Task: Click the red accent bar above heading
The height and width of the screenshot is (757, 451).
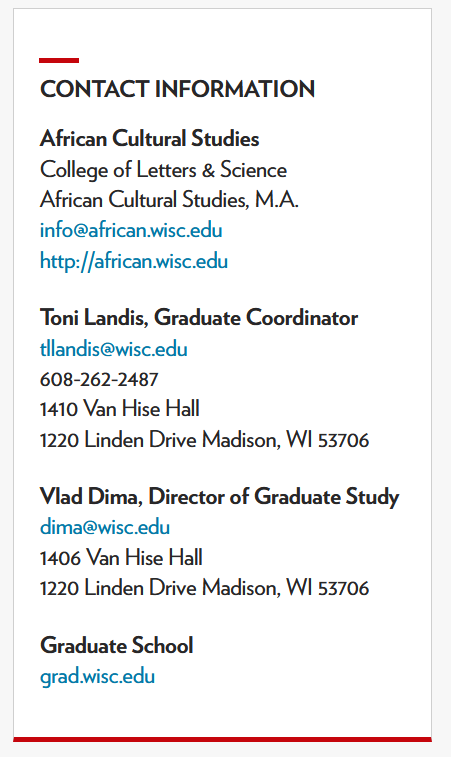Action: 59,60
